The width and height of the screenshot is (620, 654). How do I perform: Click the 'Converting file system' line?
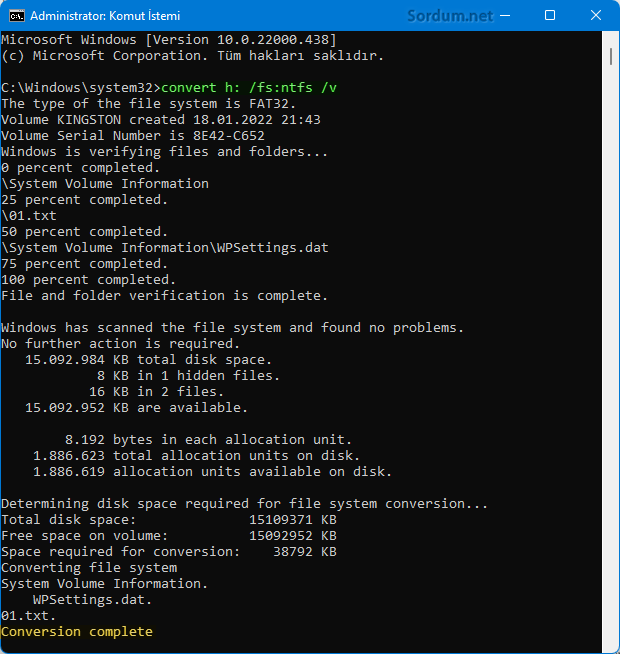(x=89, y=568)
